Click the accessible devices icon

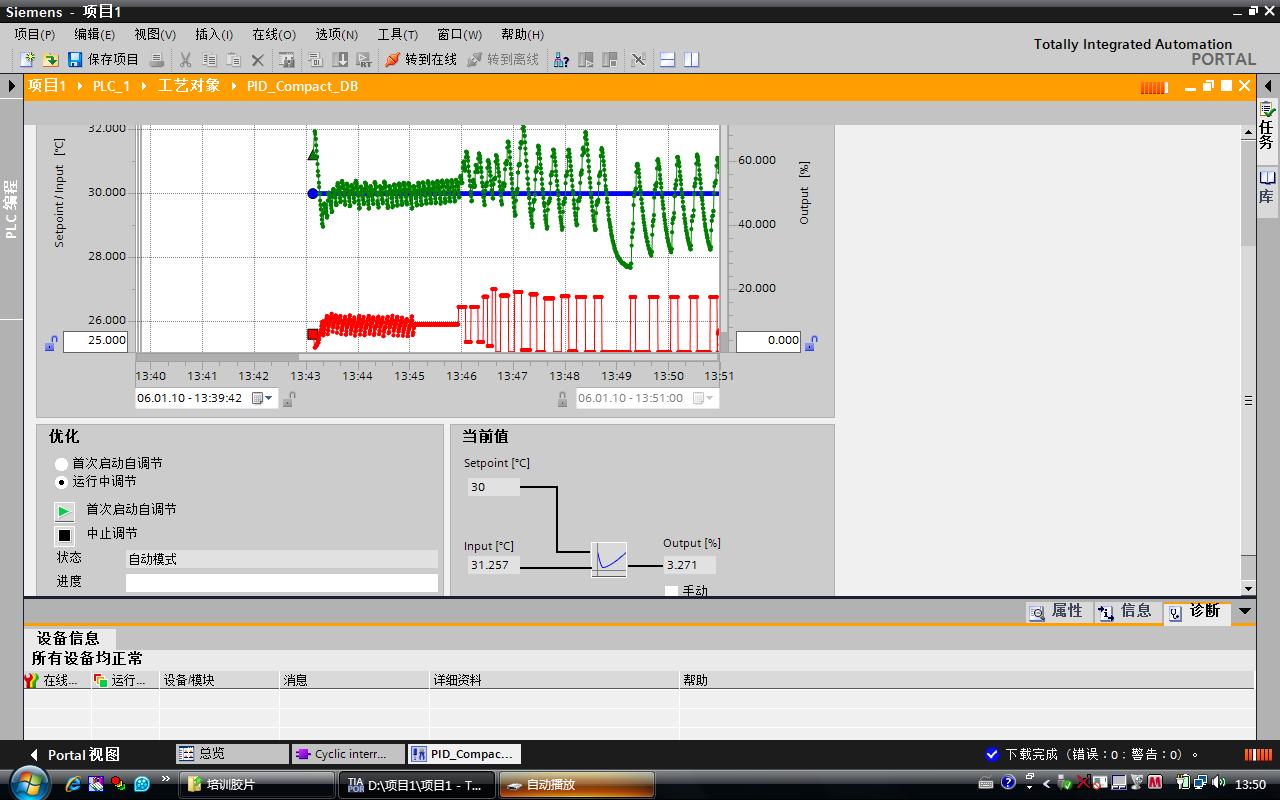(562, 60)
